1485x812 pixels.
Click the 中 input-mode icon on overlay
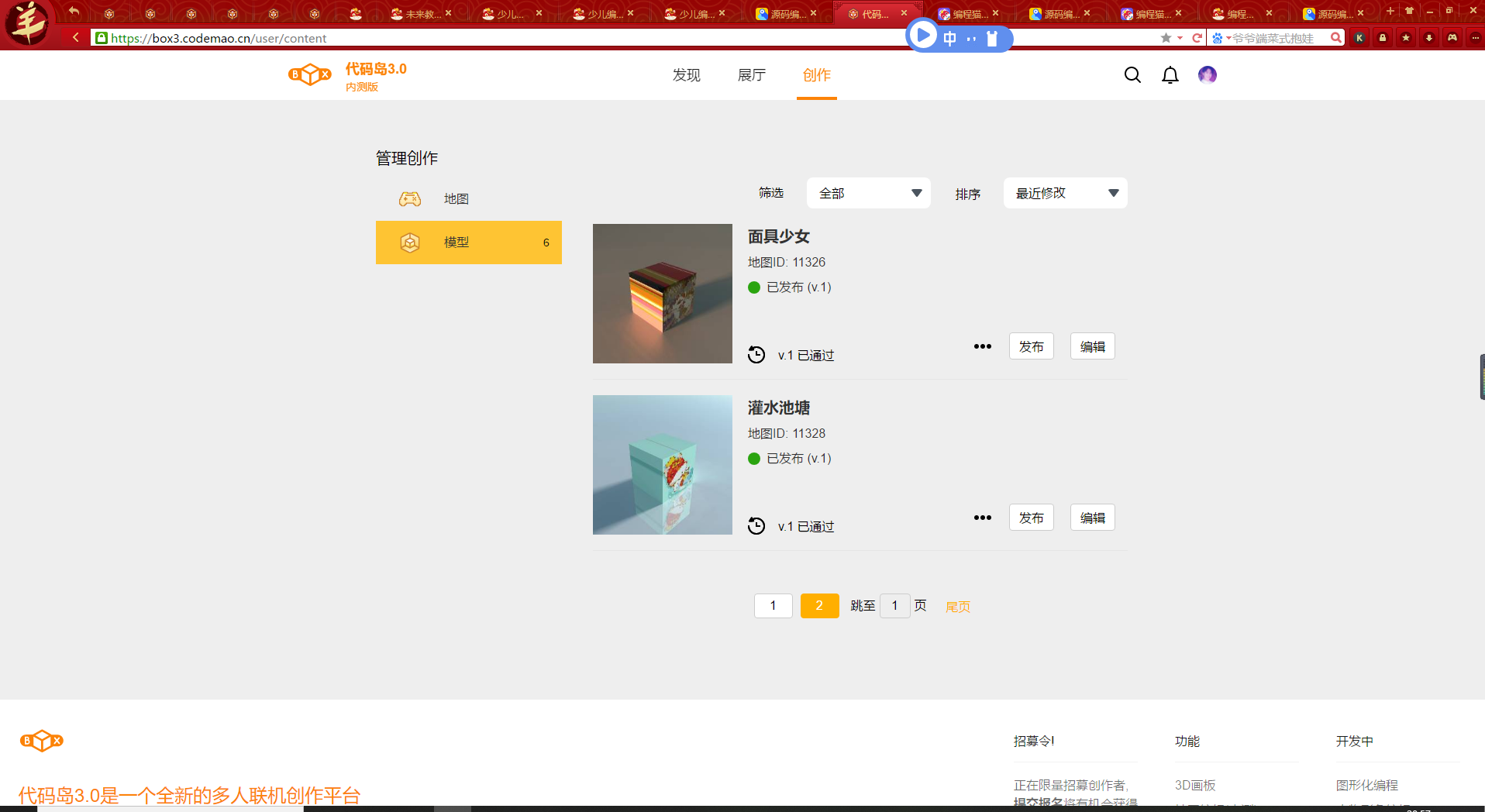950,39
